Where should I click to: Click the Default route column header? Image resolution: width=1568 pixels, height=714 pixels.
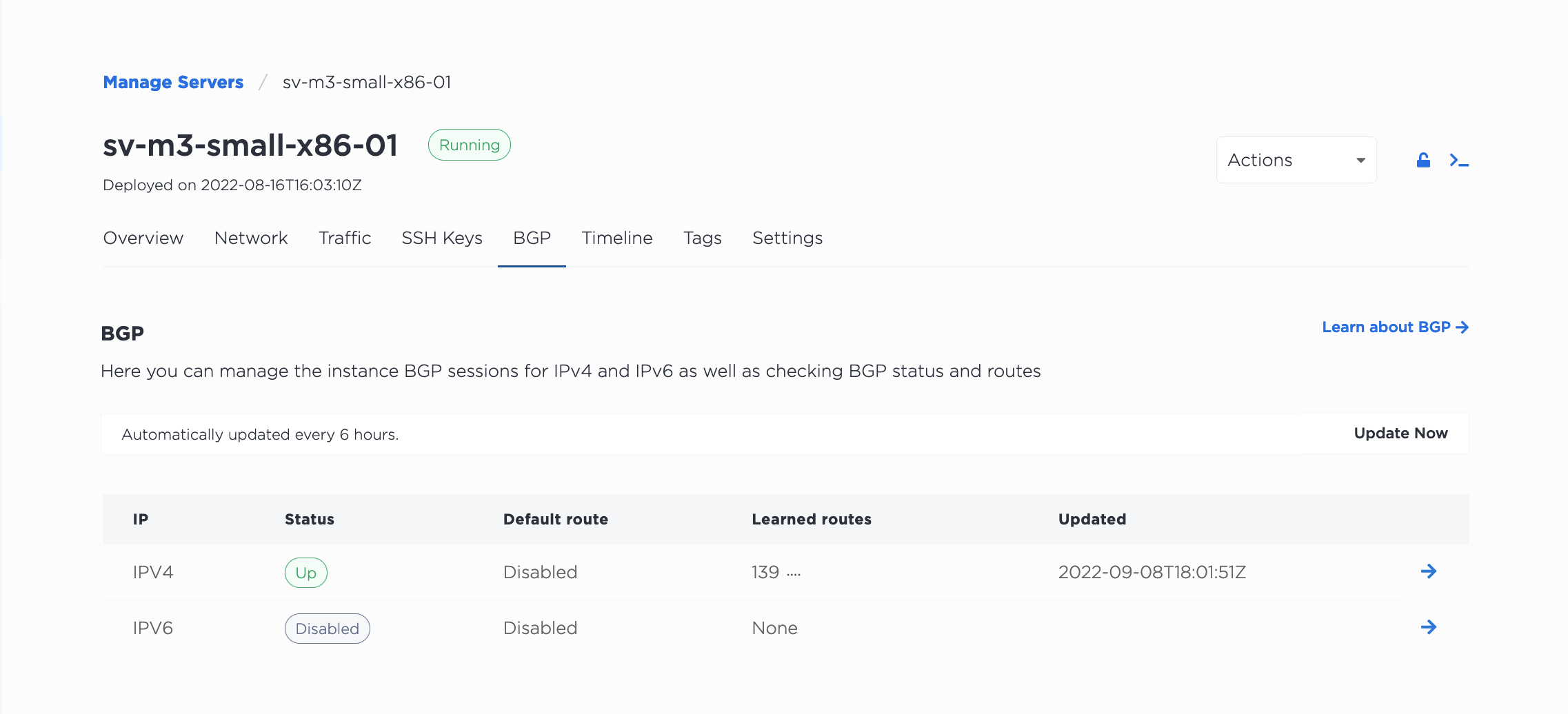[556, 519]
